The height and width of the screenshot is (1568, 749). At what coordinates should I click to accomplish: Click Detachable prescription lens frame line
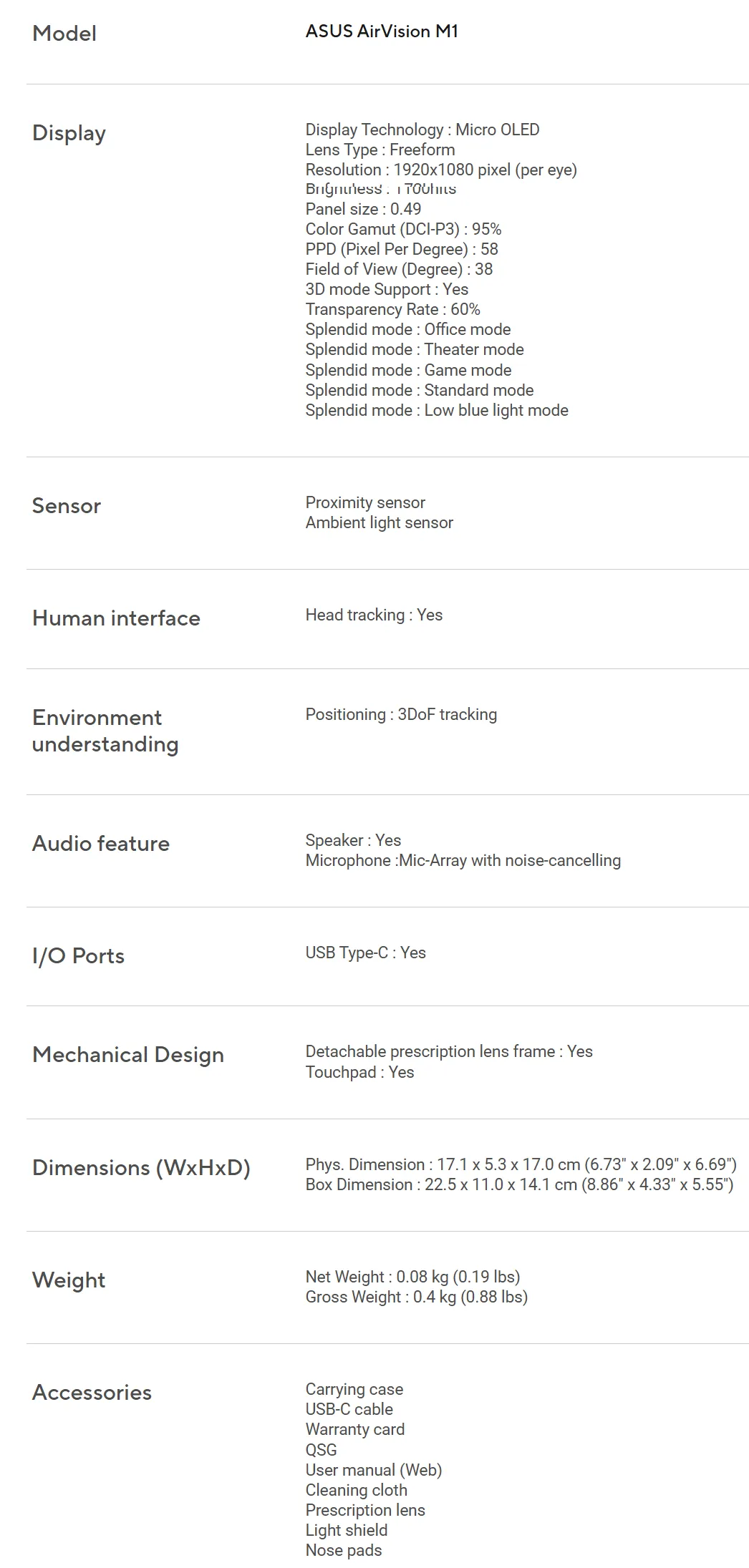click(x=449, y=1051)
